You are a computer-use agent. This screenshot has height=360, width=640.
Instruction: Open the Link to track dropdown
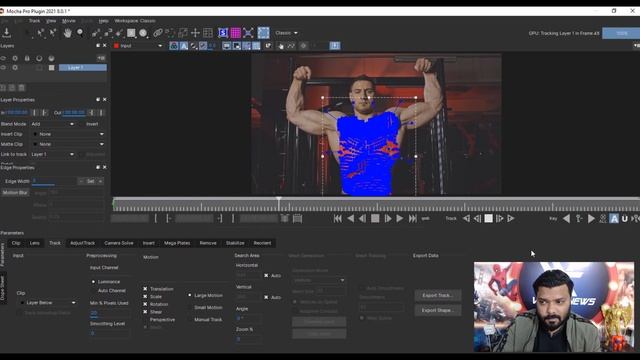[x=53, y=155]
